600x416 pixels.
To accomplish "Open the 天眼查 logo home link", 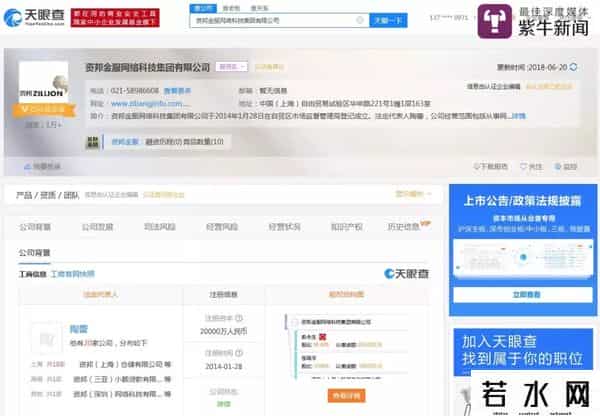I will (x=34, y=17).
